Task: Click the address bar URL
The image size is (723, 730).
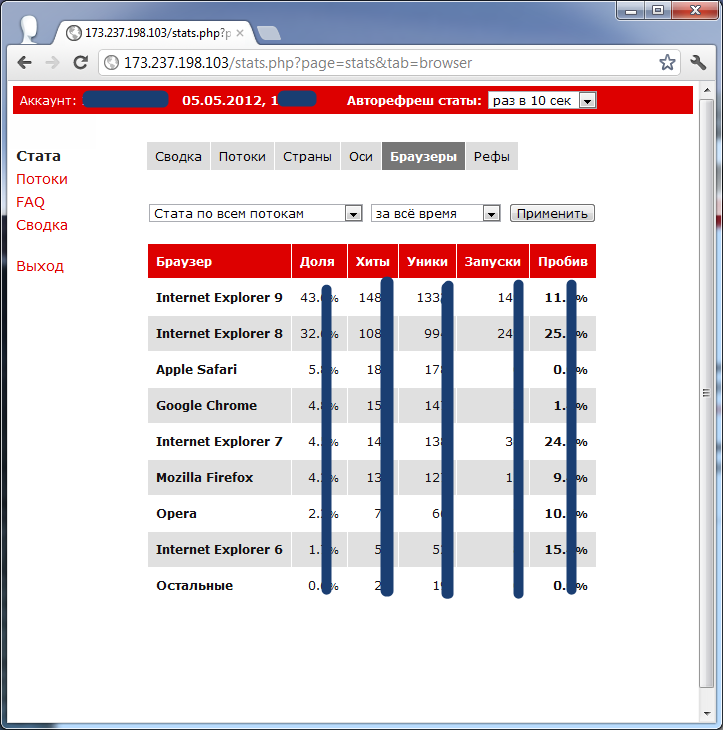Action: [x=298, y=62]
